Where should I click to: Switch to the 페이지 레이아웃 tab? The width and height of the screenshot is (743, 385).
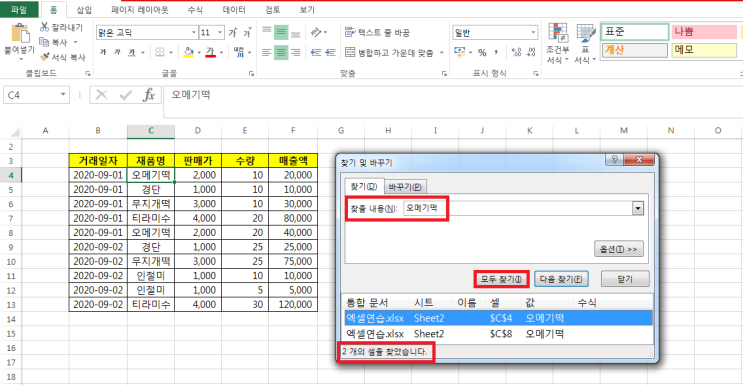coord(140,9)
